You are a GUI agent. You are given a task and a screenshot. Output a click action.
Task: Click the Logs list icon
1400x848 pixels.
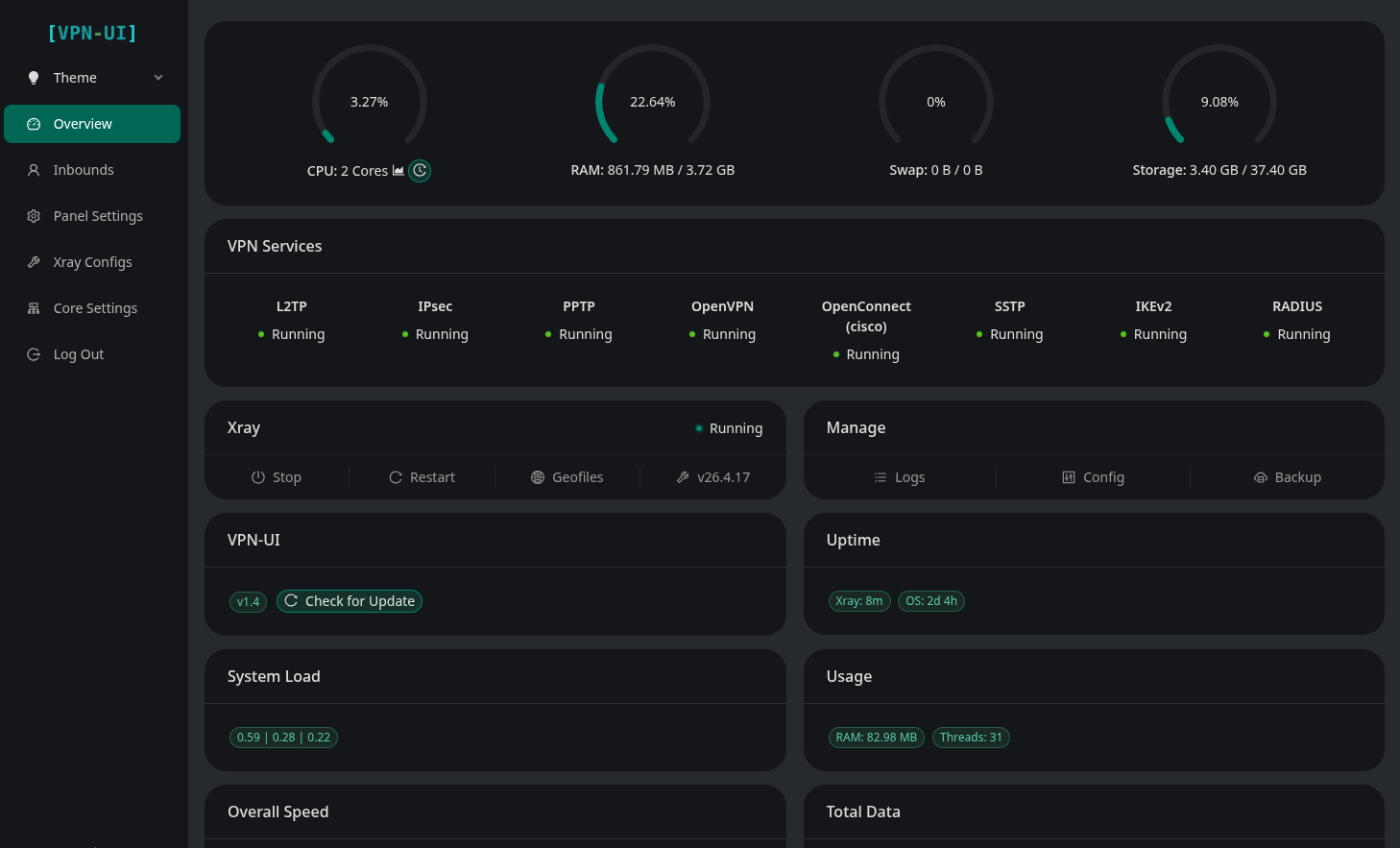[x=881, y=477]
